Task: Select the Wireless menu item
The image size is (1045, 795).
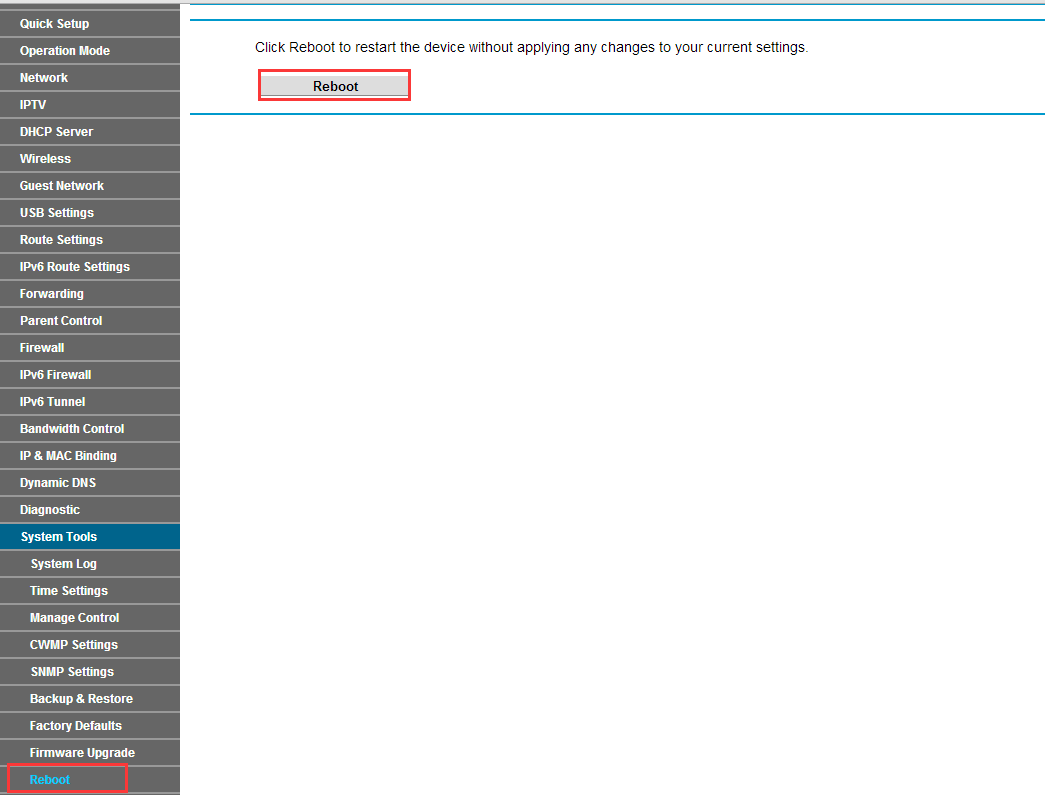Action: (x=90, y=159)
